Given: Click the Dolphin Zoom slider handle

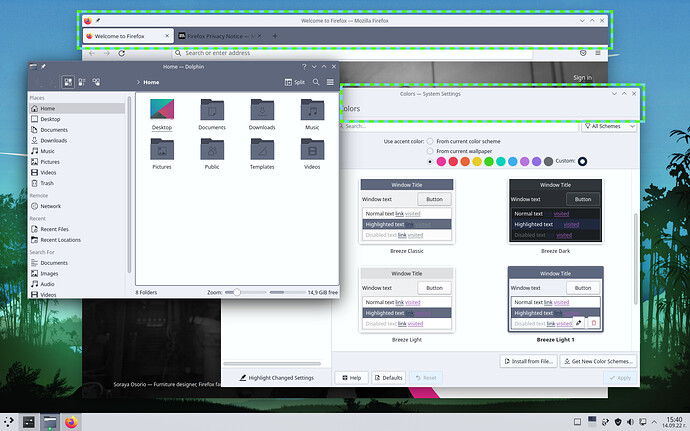Looking at the screenshot, I should 237,292.
